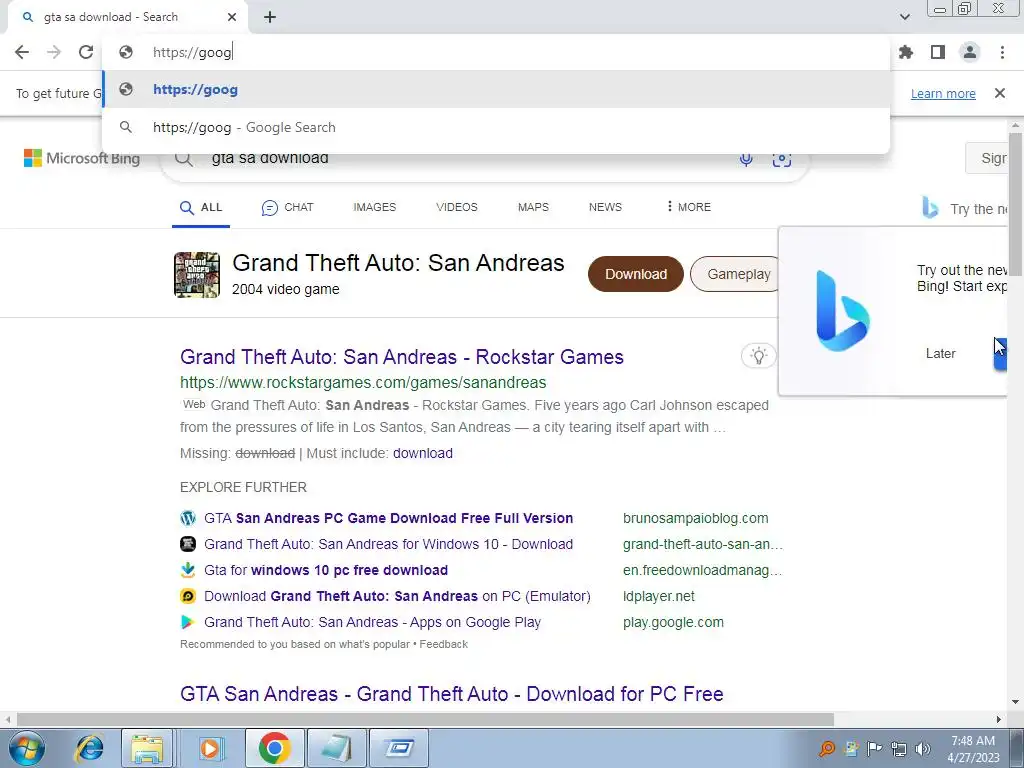Open the Windows Start button
Image resolution: width=1024 pixels, height=768 pixels.
pyautogui.click(x=26, y=748)
